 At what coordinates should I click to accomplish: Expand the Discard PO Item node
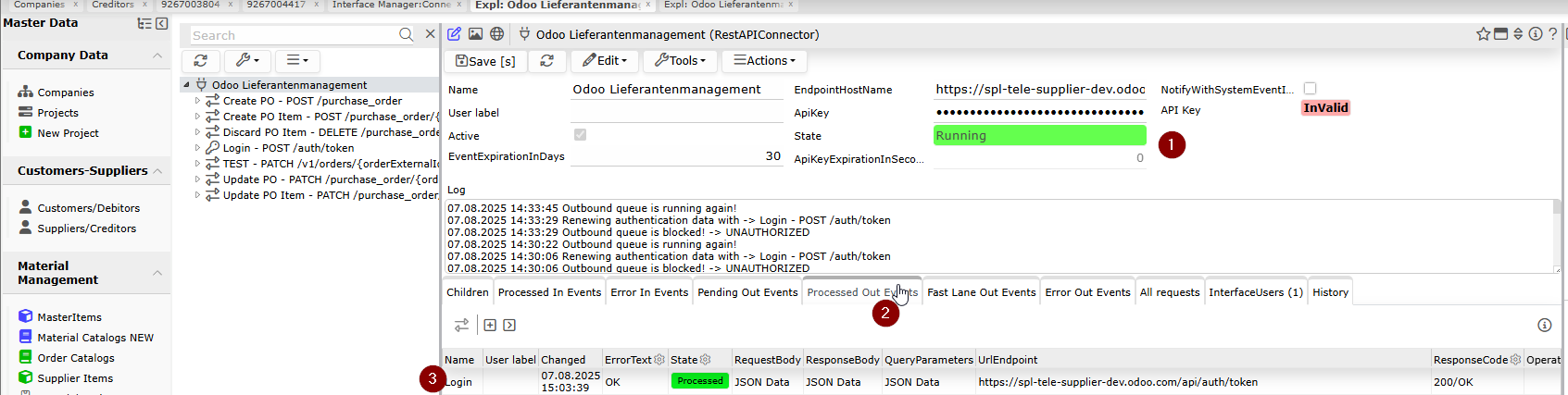pyautogui.click(x=197, y=132)
